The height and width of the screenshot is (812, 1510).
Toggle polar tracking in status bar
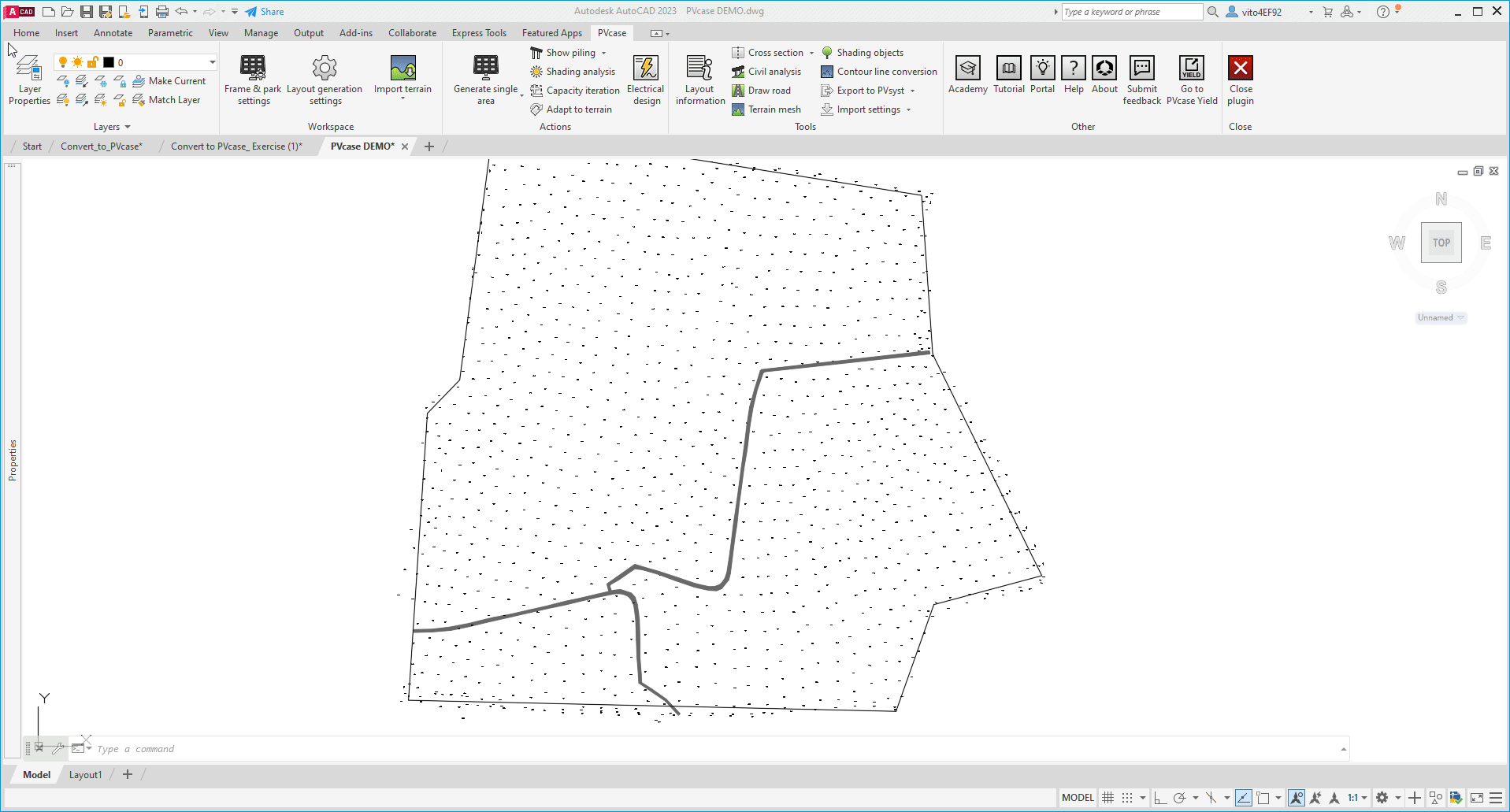point(1179,798)
